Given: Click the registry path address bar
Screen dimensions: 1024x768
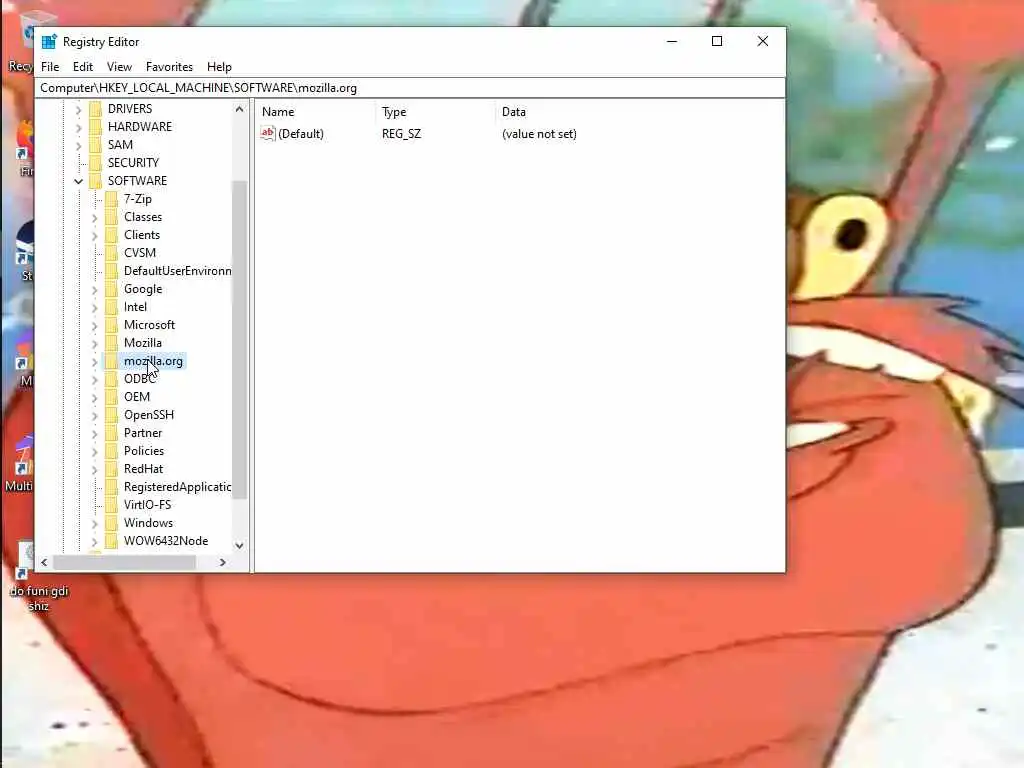Looking at the screenshot, I should (410, 88).
